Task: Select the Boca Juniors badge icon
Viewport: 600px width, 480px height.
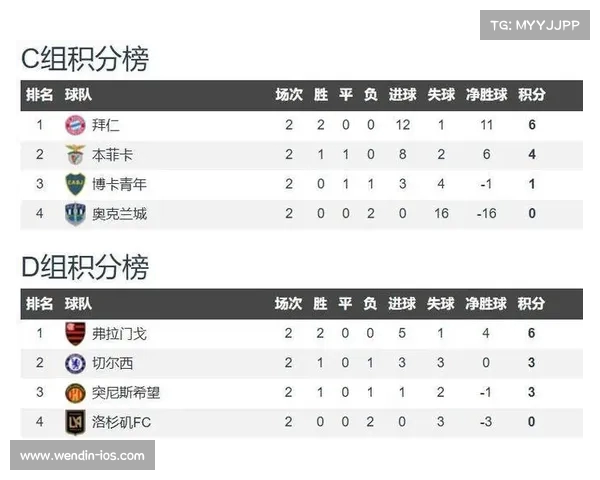Action: click(x=75, y=184)
